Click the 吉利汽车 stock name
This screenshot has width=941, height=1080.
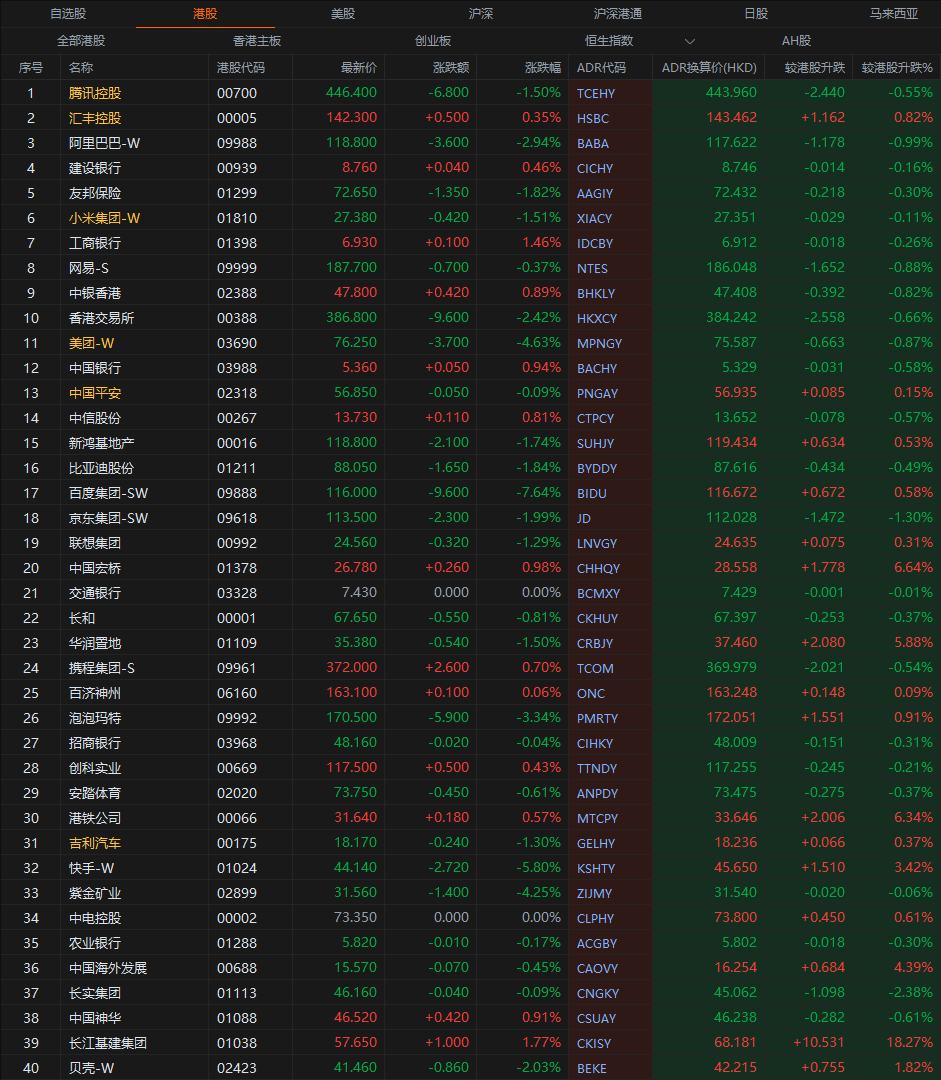[x=94, y=843]
